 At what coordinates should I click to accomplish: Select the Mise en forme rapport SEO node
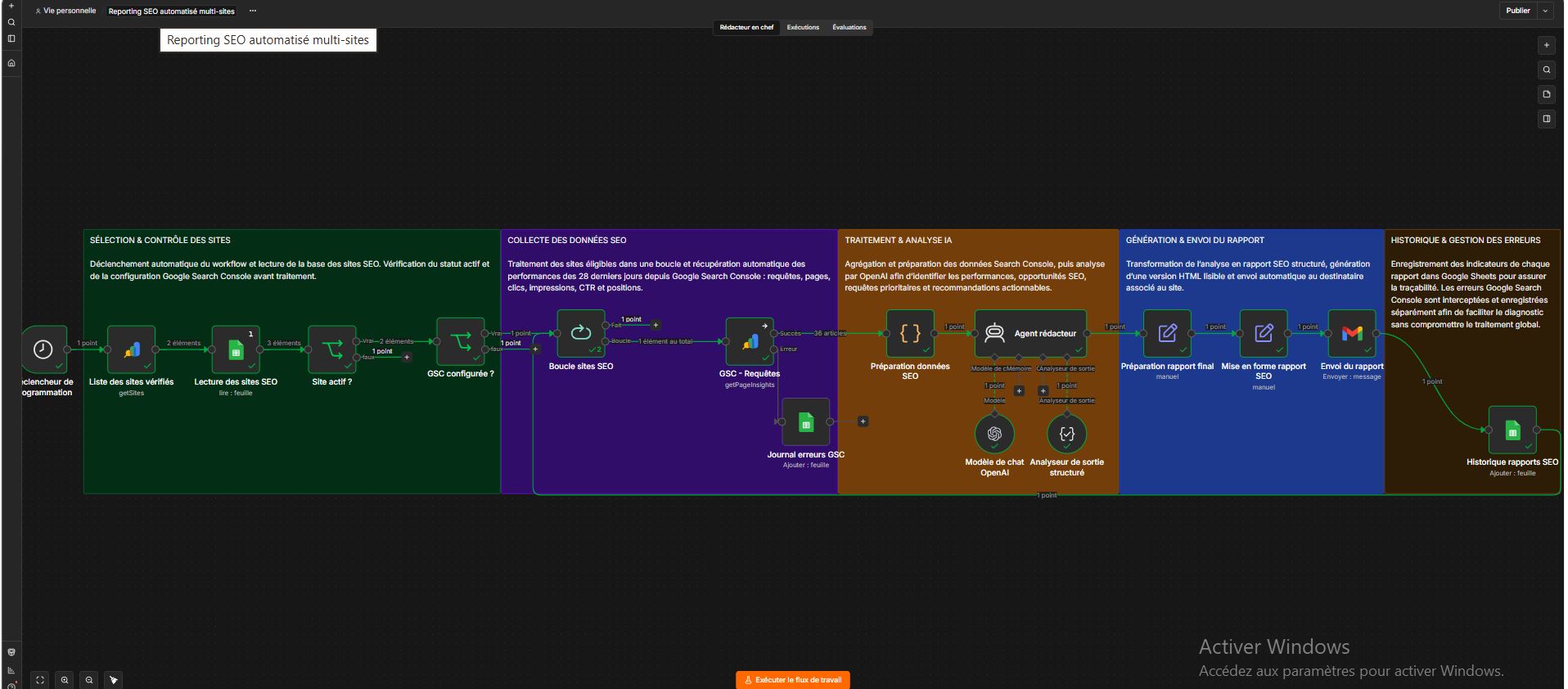[1264, 333]
